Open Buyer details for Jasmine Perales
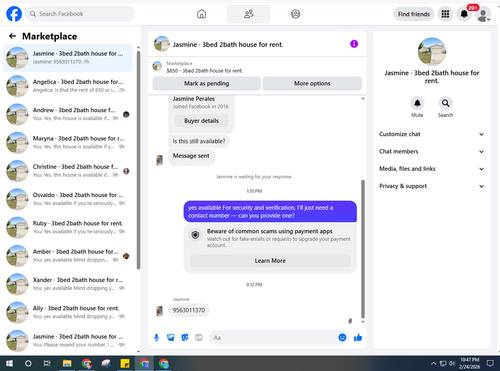500x371 pixels. [x=201, y=121]
